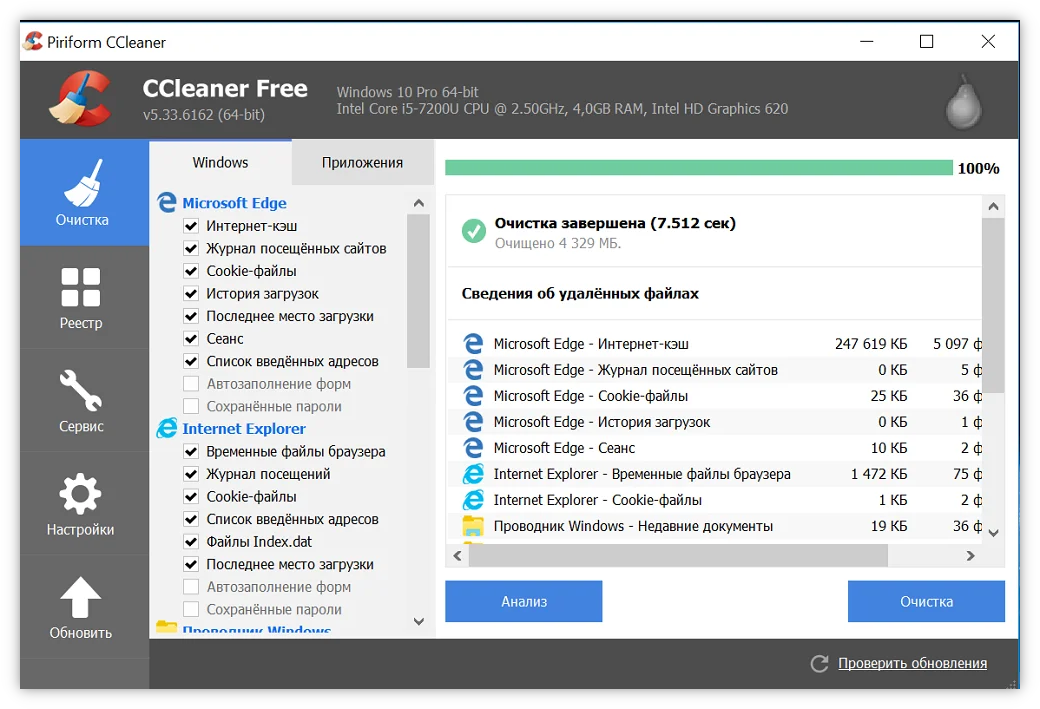
Task: Click the pear icon in header
Action: click(964, 101)
